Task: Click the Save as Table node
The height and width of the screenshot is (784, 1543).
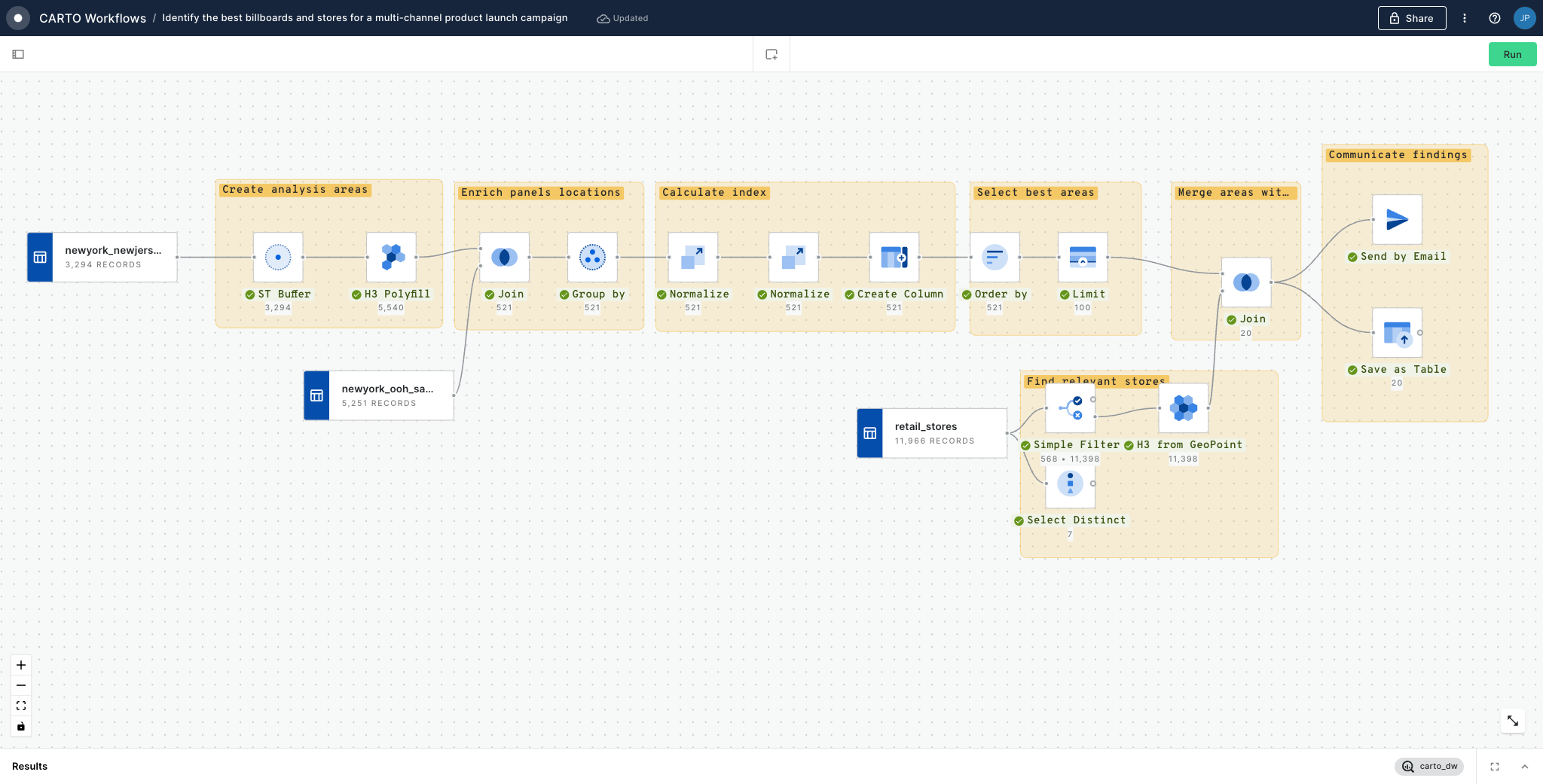Action: coord(1397,333)
